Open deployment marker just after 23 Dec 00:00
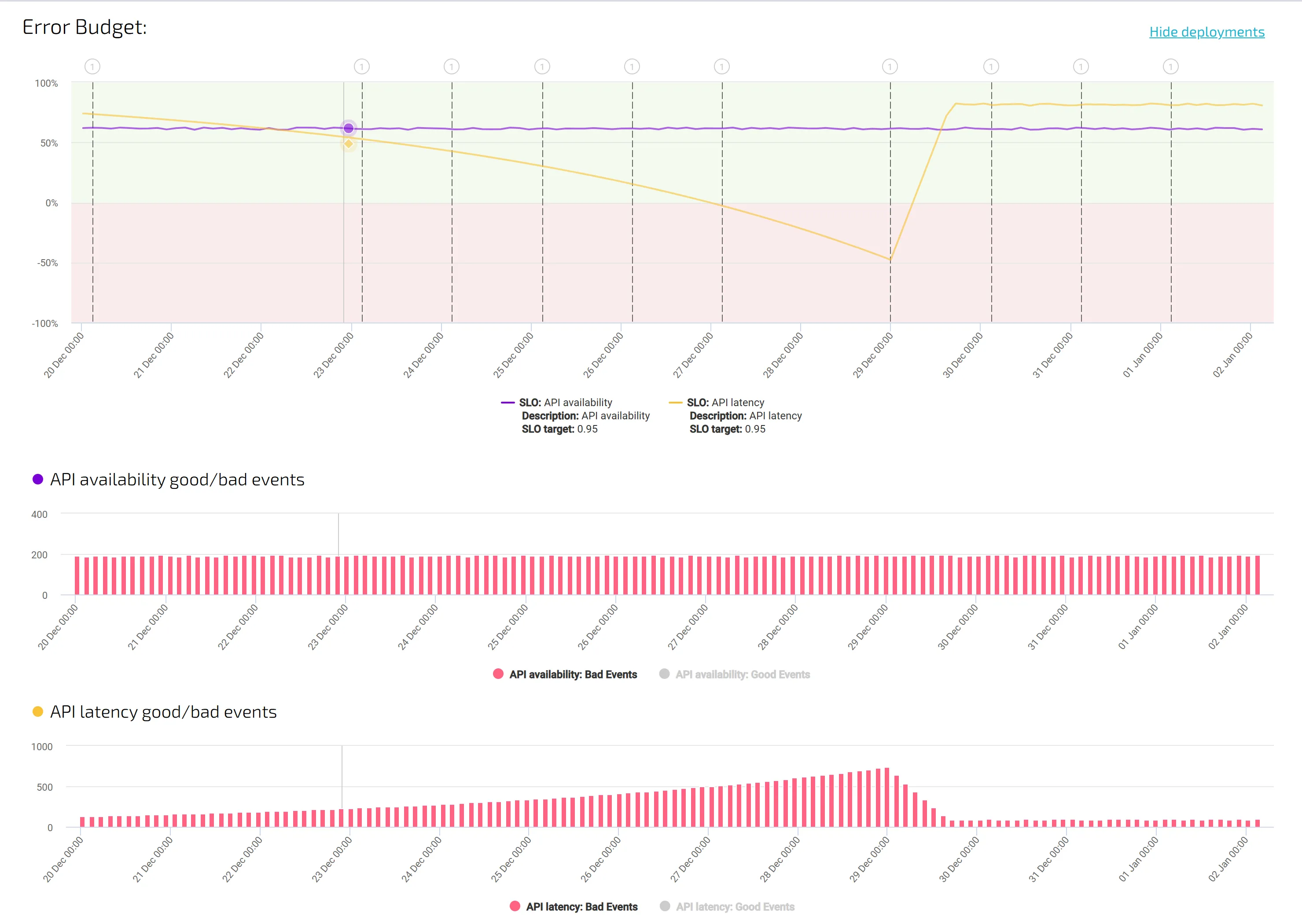The height and width of the screenshot is (924, 1302). coord(361,66)
